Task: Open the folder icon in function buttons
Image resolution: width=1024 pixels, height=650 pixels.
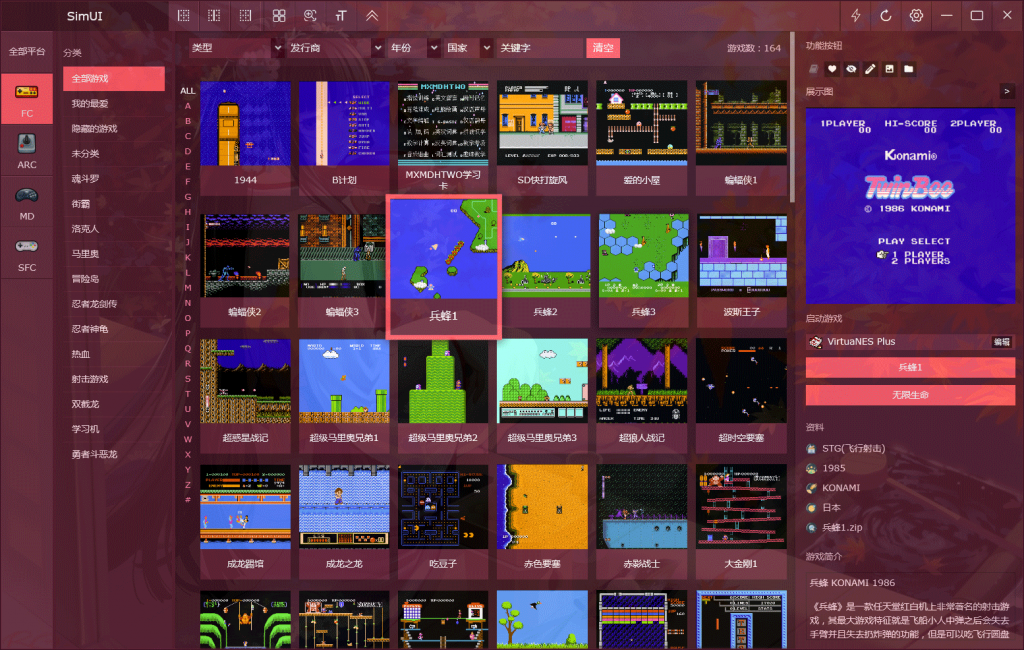Action: [x=908, y=69]
